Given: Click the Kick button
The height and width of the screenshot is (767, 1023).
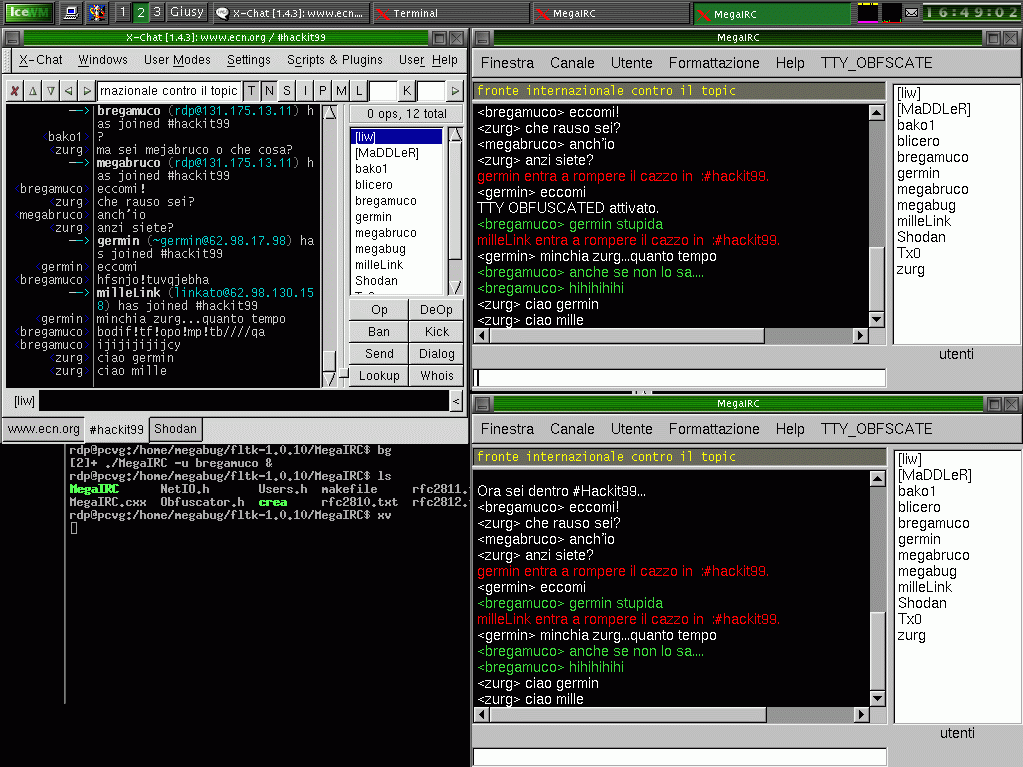Looking at the screenshot, I should tap(436, 331).
